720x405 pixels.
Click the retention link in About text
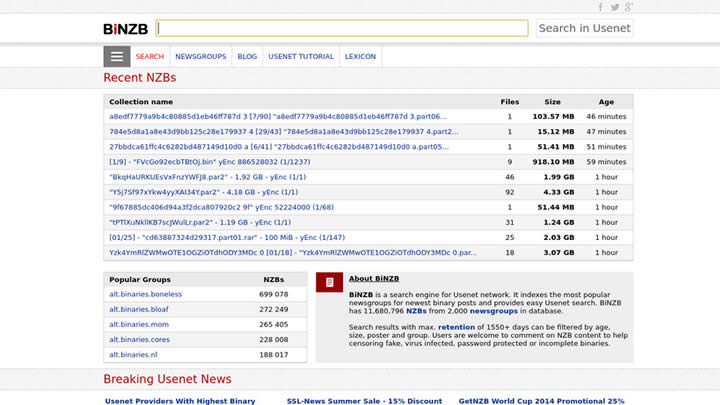coord(456,327)
